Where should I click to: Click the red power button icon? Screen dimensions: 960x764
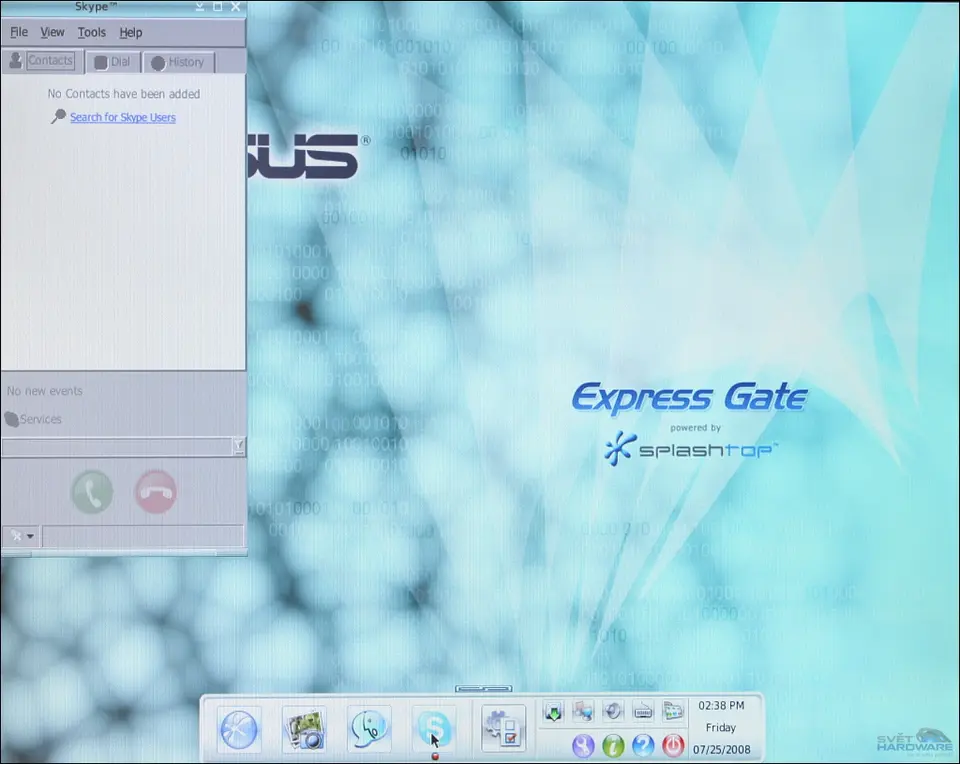673,745
